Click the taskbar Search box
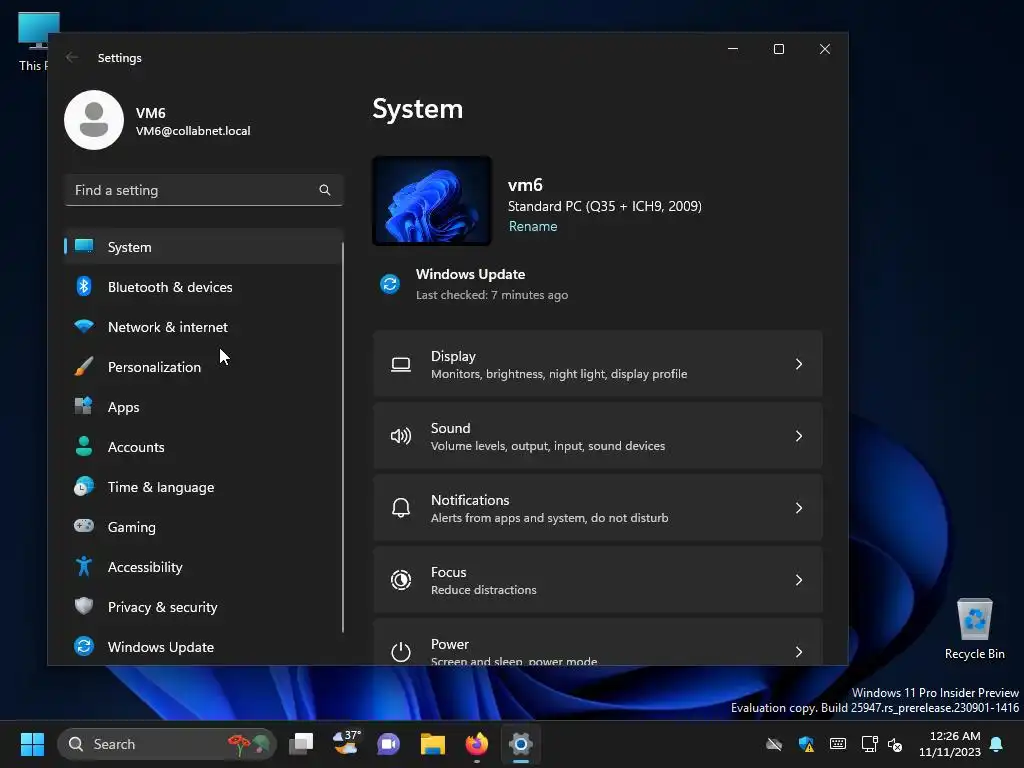1024x768 pixels. [x=167, y=744]
